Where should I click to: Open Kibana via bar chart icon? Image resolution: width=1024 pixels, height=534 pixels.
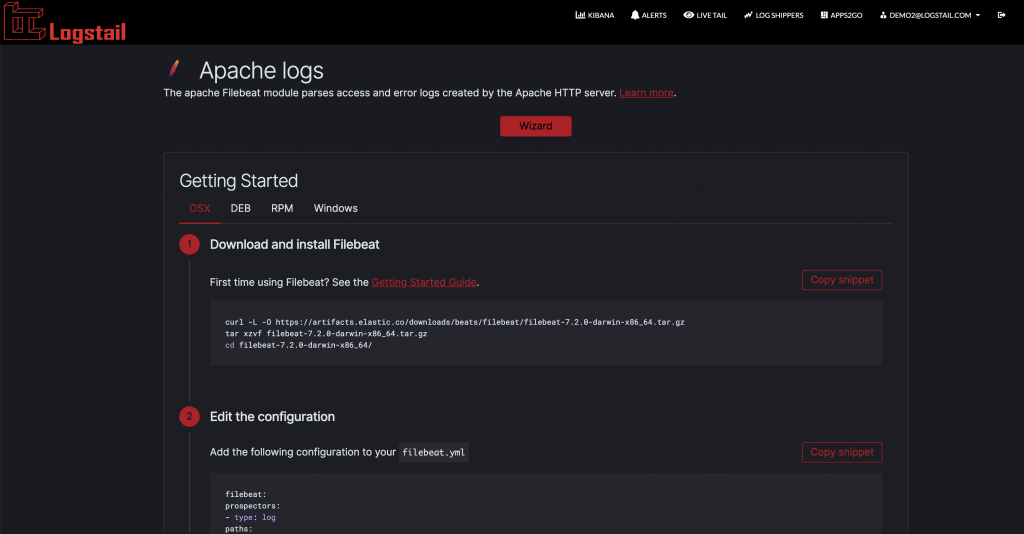click(x=580, y=16)
